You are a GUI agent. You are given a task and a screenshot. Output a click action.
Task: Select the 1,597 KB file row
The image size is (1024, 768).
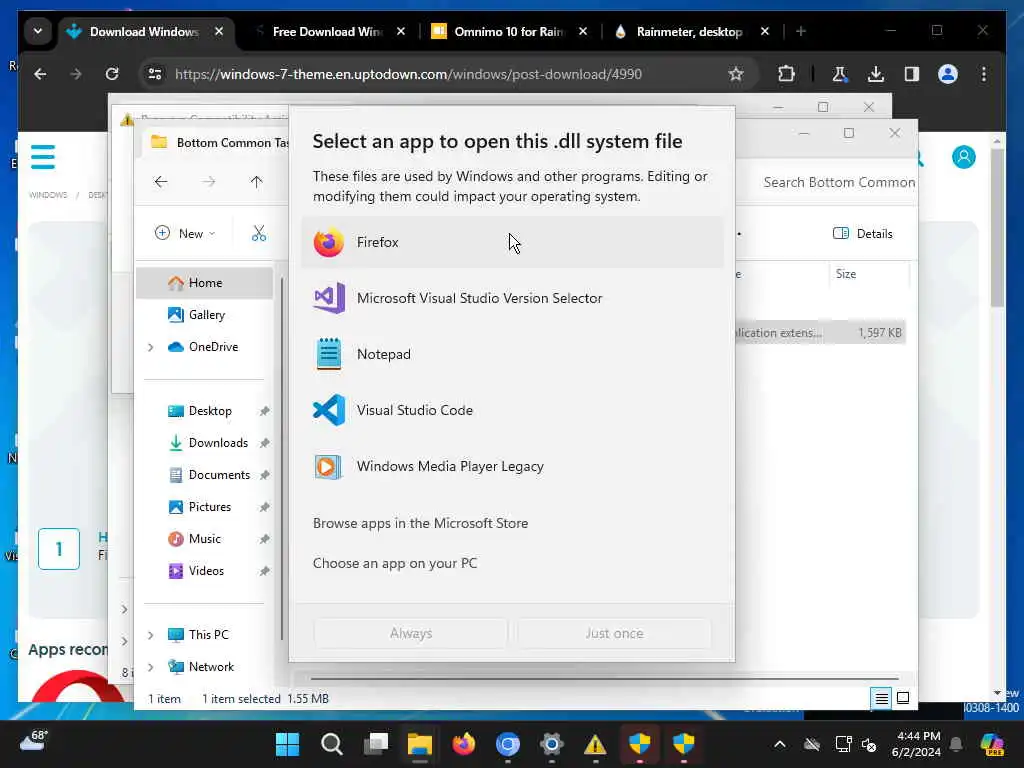tap(820, 332)
